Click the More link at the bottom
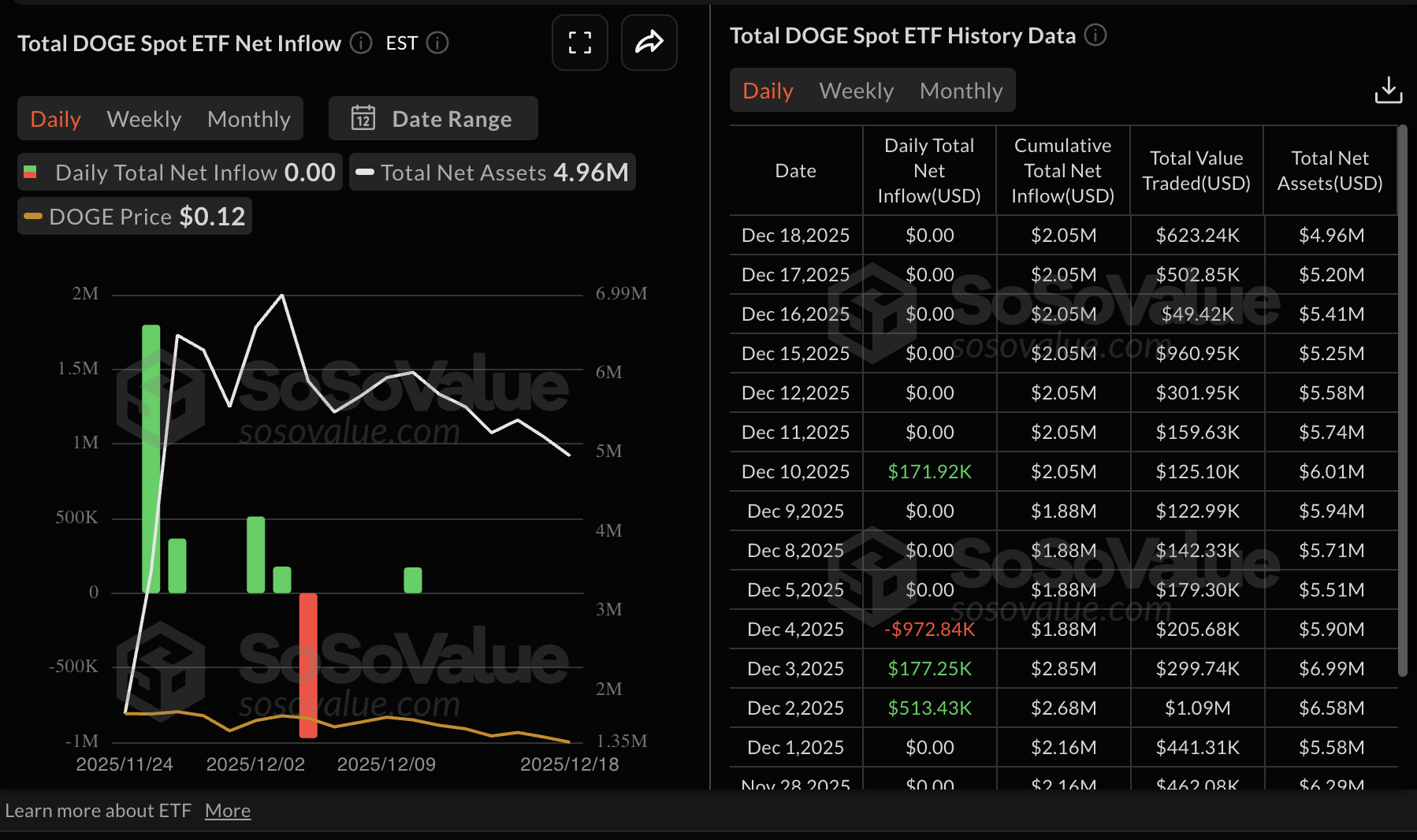 [228, 810]
